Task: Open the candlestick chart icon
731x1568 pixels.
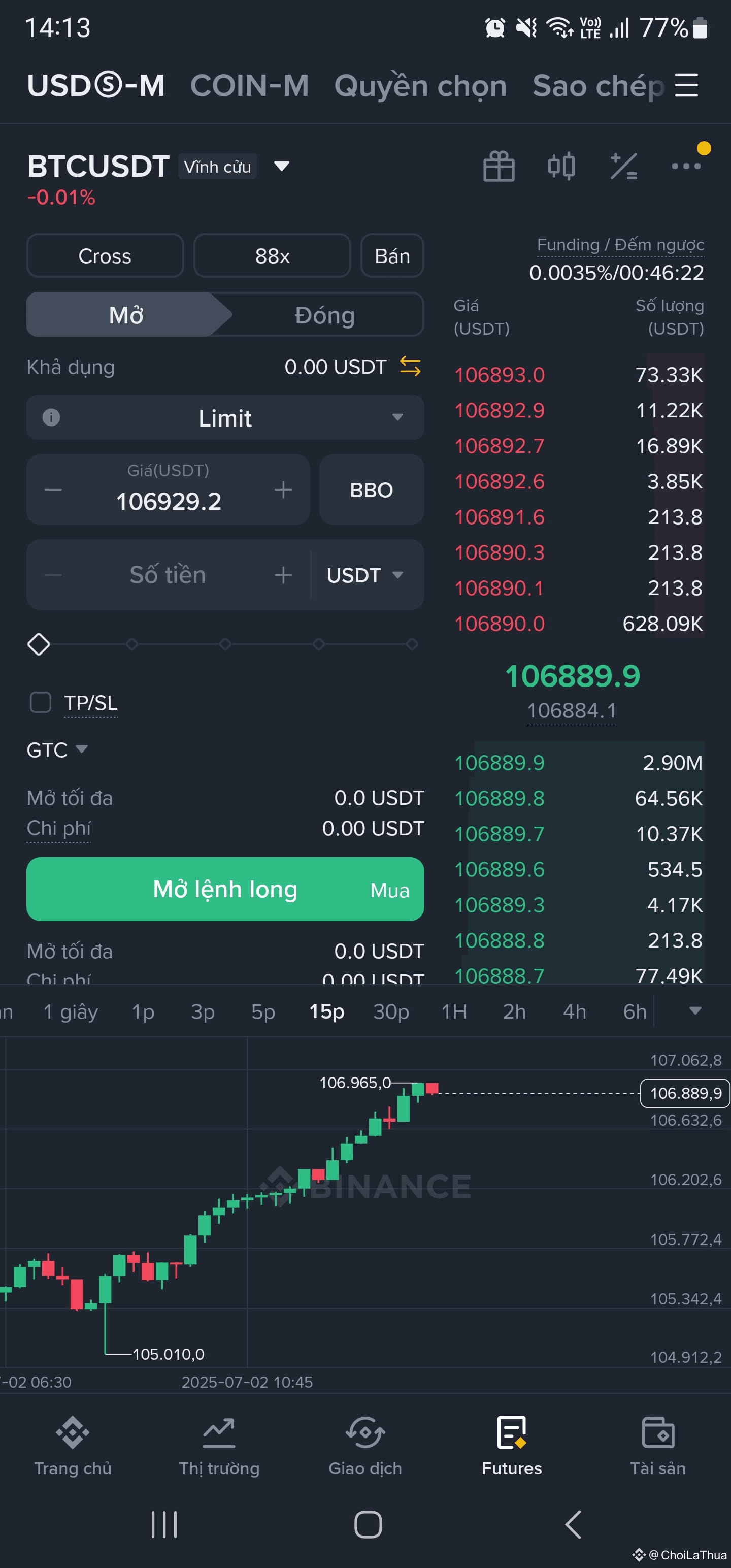Action: click(x=561, y=166)
